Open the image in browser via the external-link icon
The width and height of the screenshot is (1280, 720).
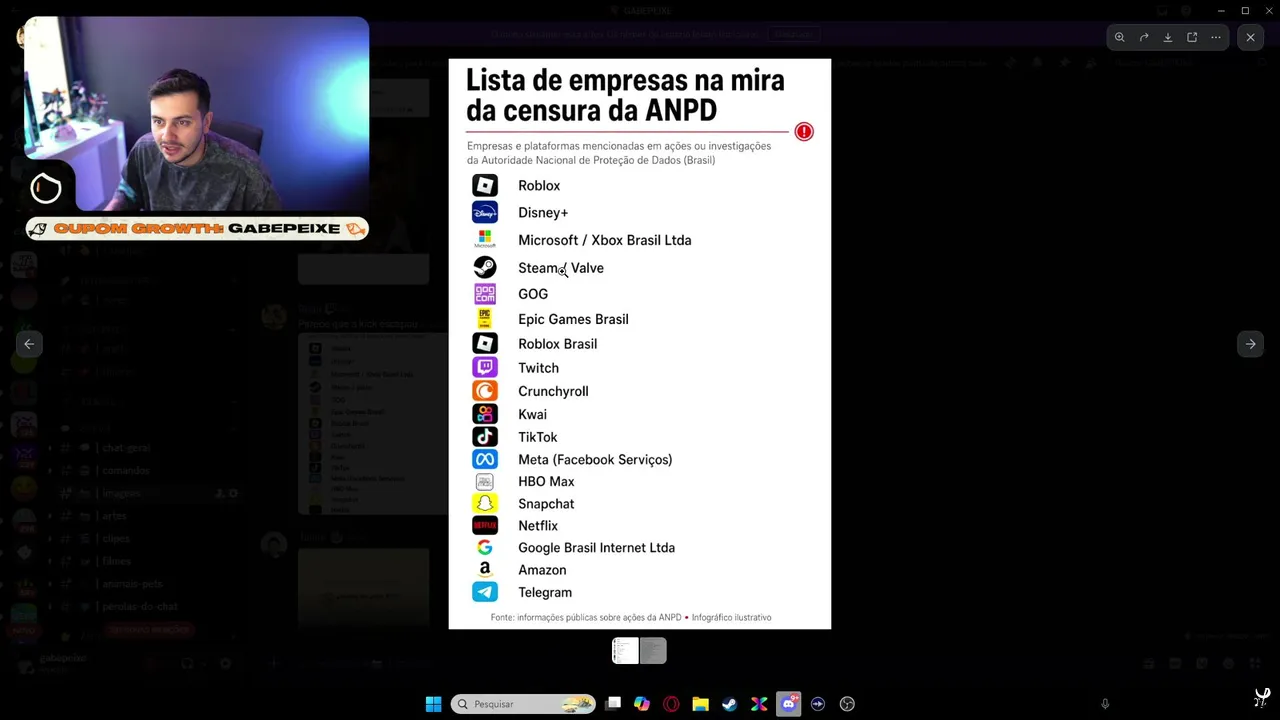[1192, 38]
